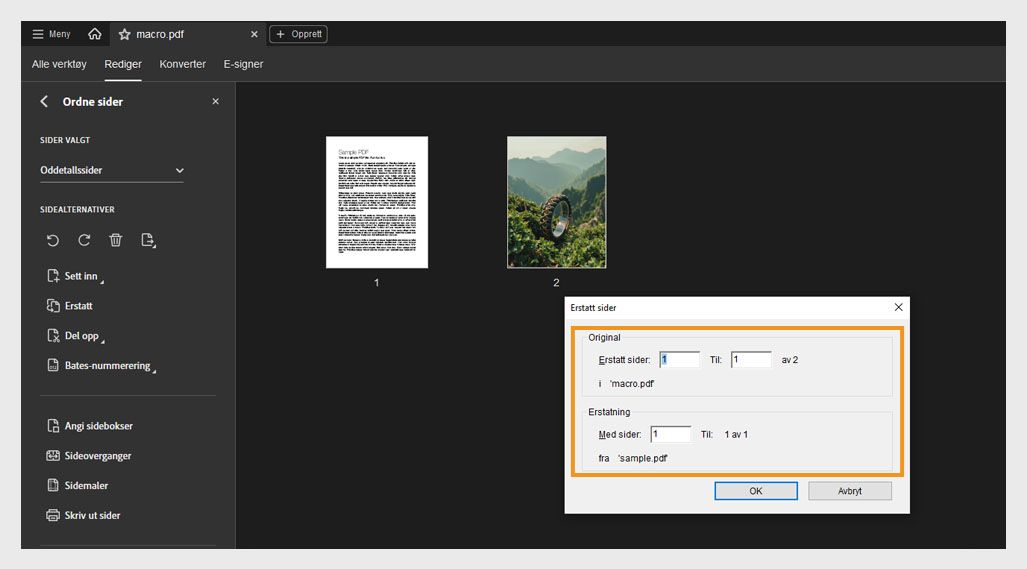Viewport: 1027px width, 569px height.
Task: Click the rotate clockwise icon
Action: point(84,240)
